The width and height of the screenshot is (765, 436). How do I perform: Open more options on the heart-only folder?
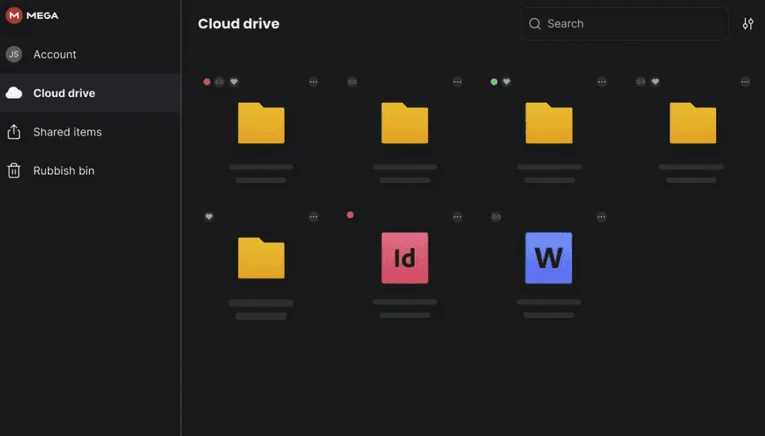(314, 217)
